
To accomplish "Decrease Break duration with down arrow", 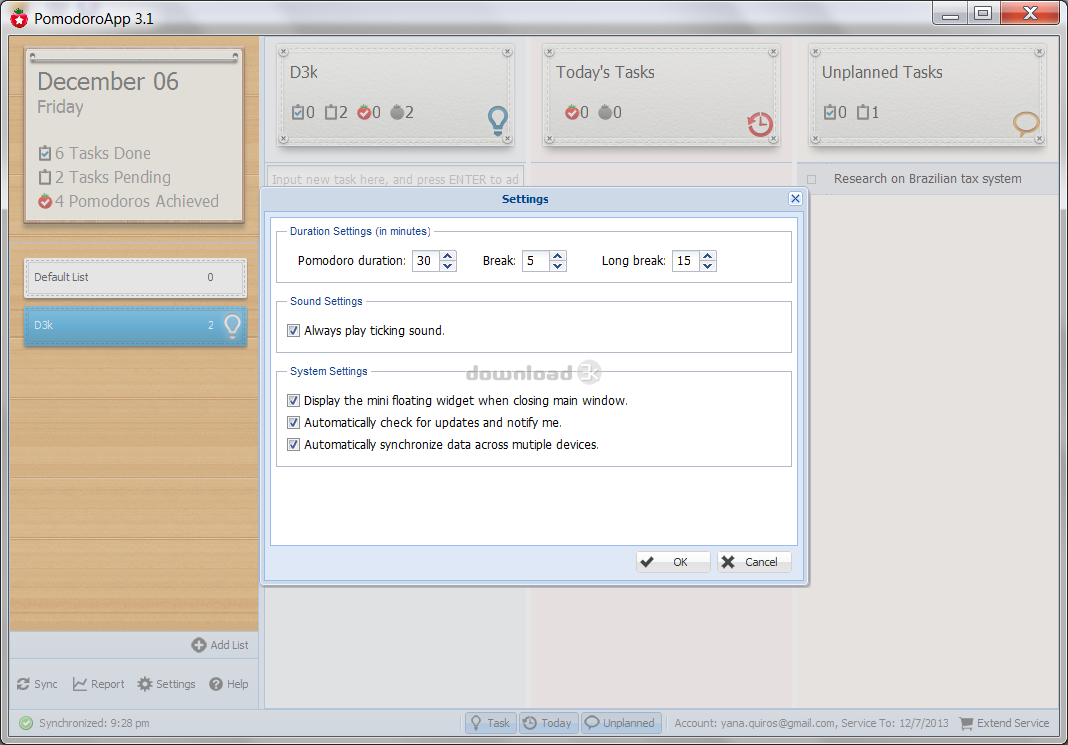I will pos(558,266).
